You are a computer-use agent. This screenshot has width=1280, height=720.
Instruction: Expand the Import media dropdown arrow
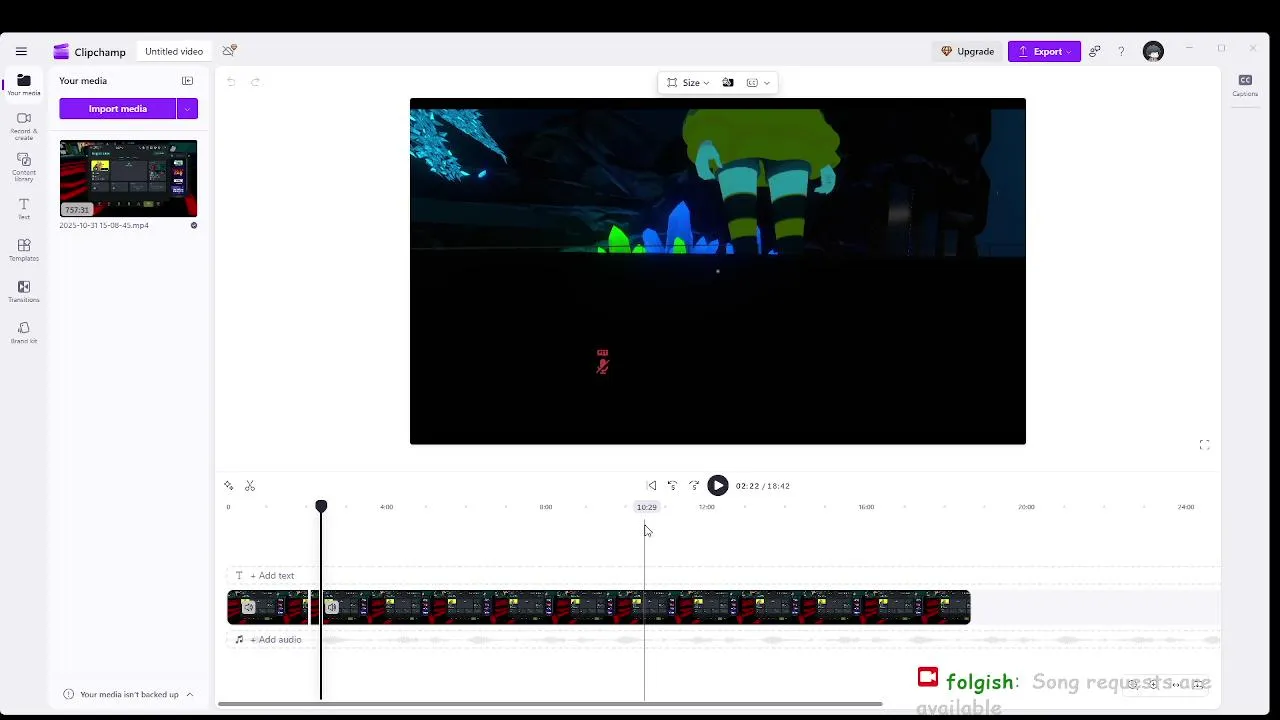tap(187, 108)
